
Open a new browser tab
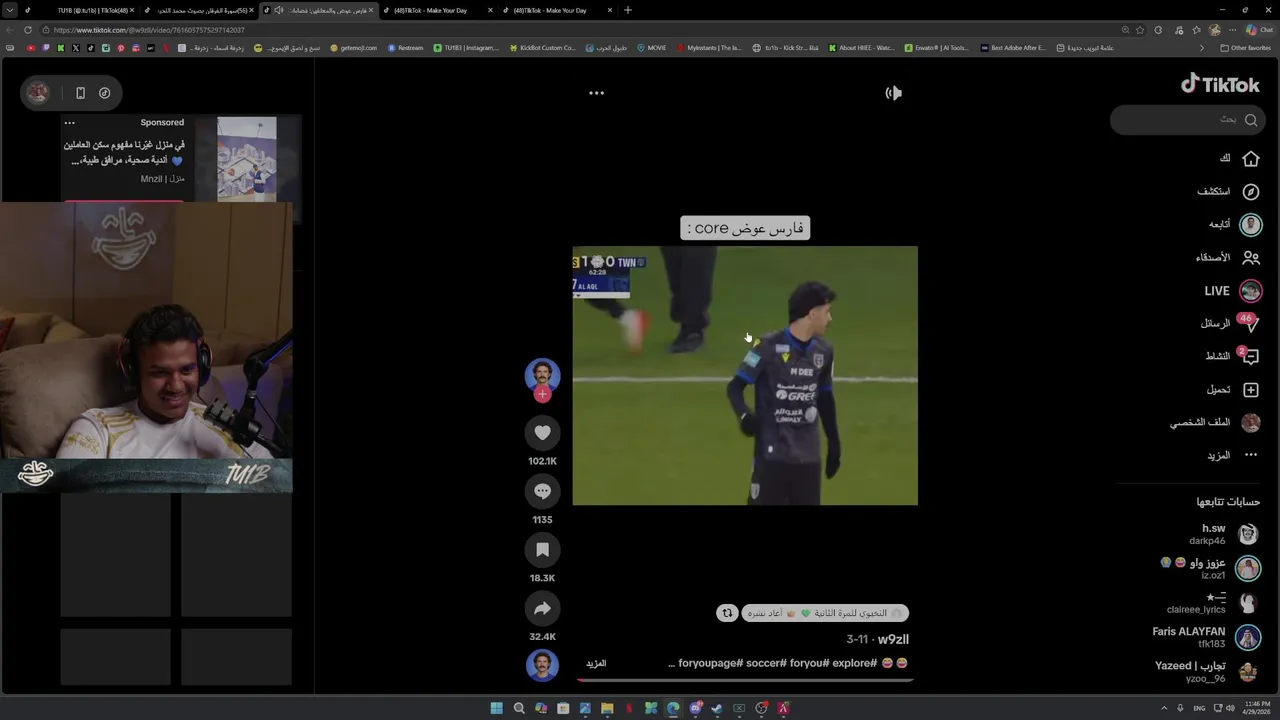click(628, 10)
